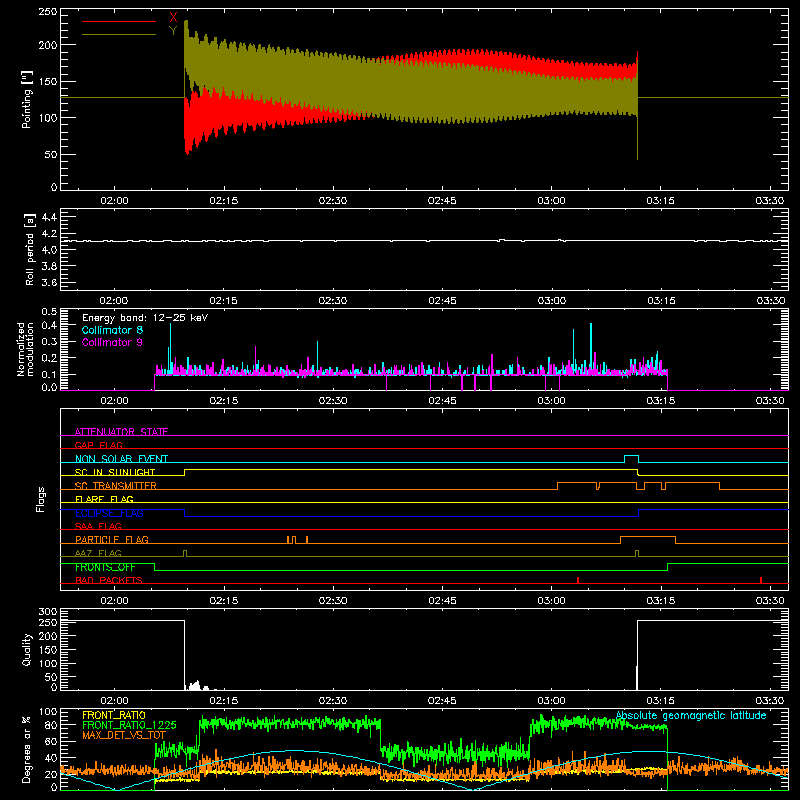
Task: Click the BAD_PACKETS spike near 03:28
Action: [761, 580]
